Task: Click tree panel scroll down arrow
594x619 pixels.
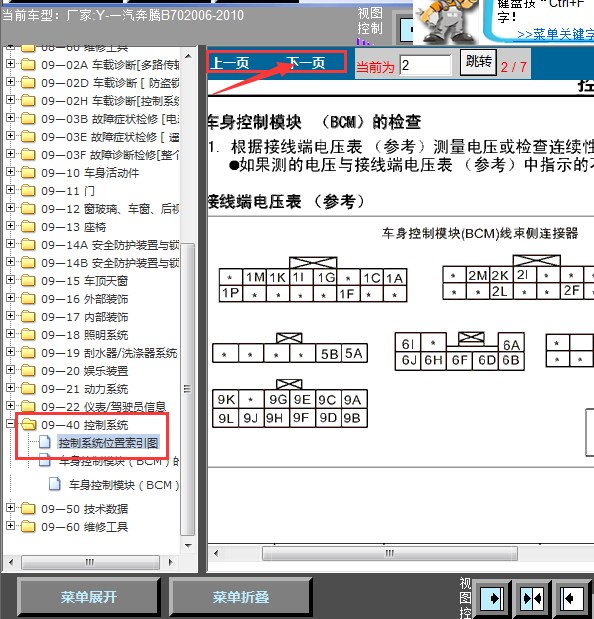Action: (x=188, y=546)
